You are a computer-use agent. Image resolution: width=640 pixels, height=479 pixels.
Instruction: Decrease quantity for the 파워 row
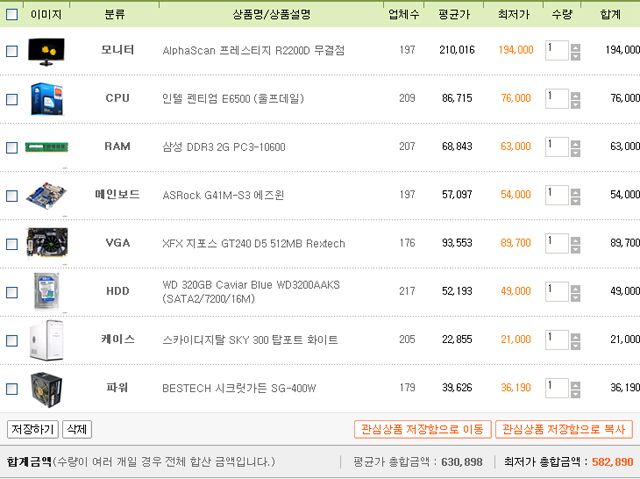point(576,394)
